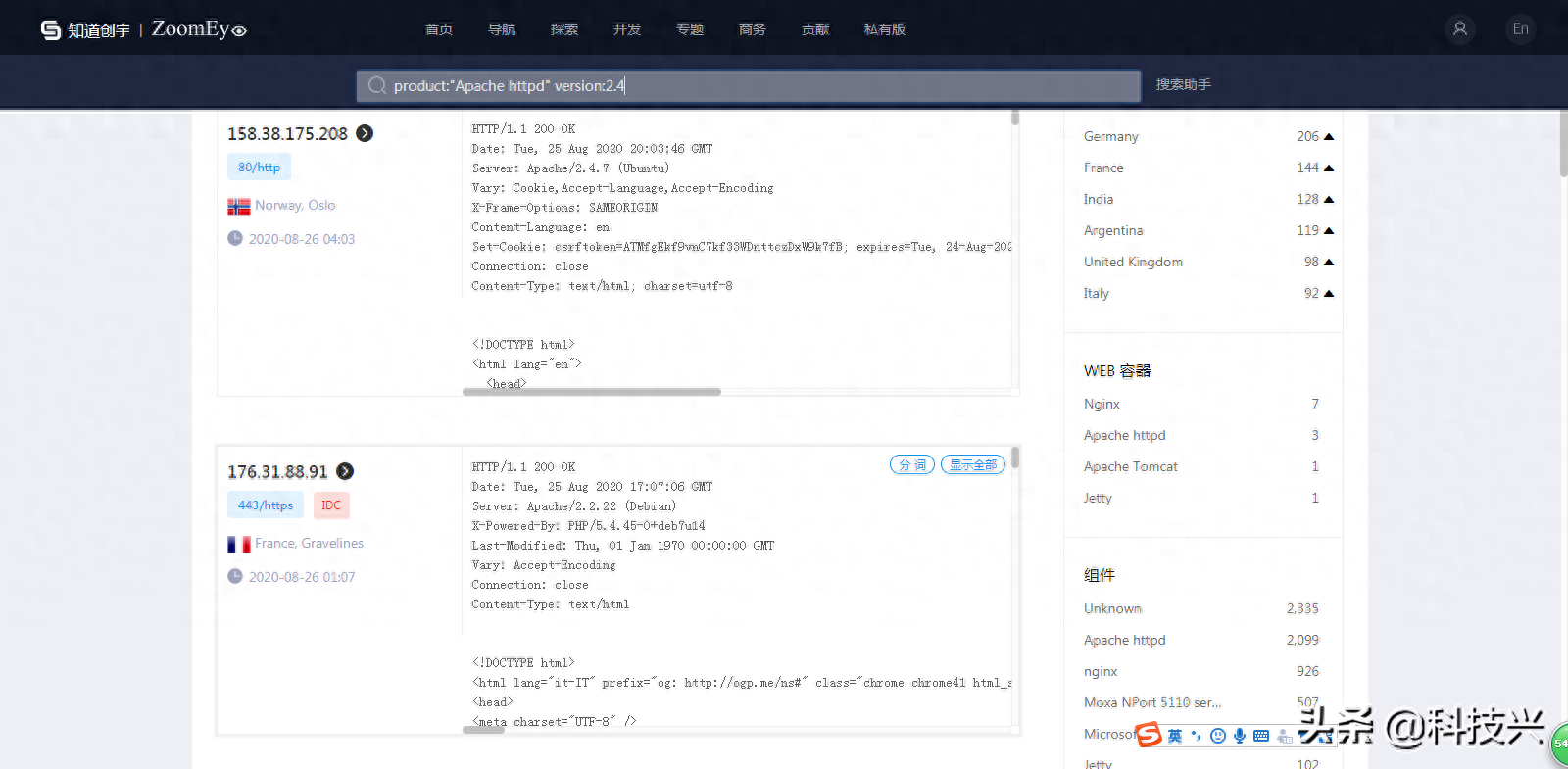Click the France count arrow
Image resolution: width=1568 pixels, height=769 pixels.
pyautogui.click(x=1329, y=168)
